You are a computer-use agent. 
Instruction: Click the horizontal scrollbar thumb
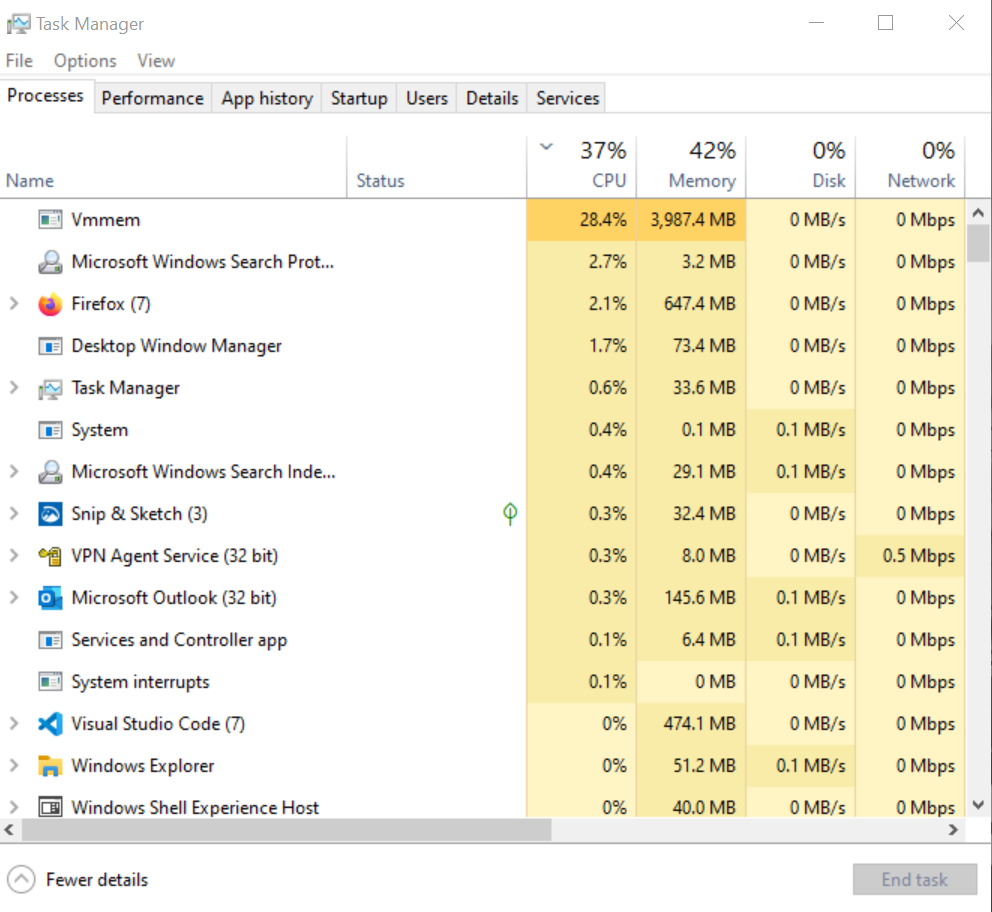point(287,829)
